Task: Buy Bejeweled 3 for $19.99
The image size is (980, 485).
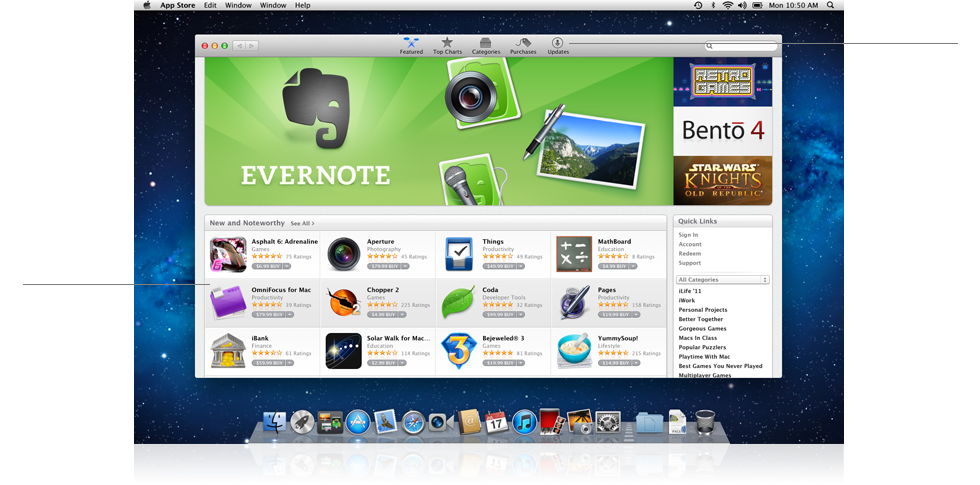Action: [499, 362]
